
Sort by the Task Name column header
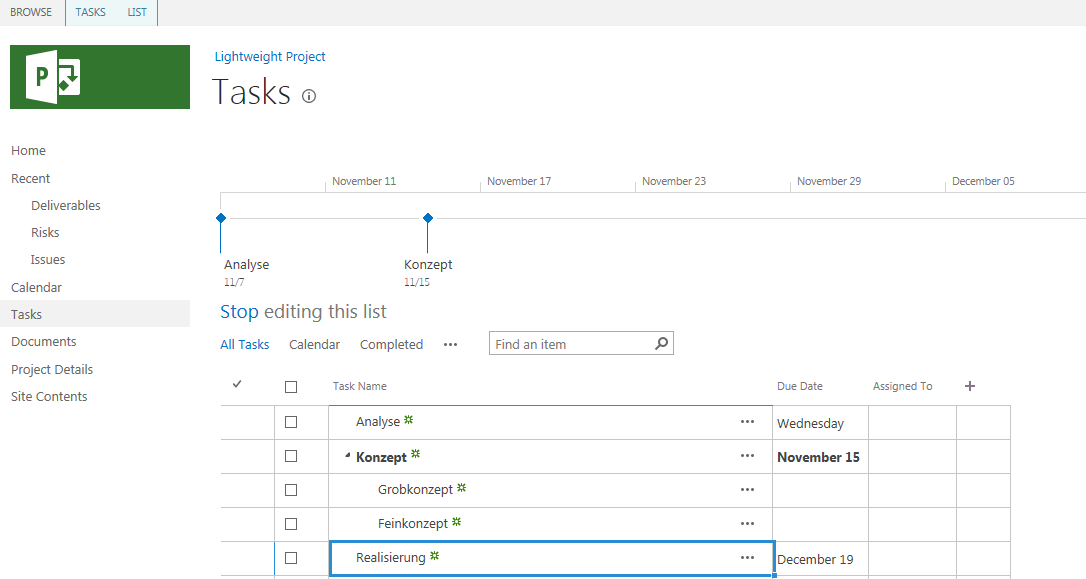[x=359, y=386]
